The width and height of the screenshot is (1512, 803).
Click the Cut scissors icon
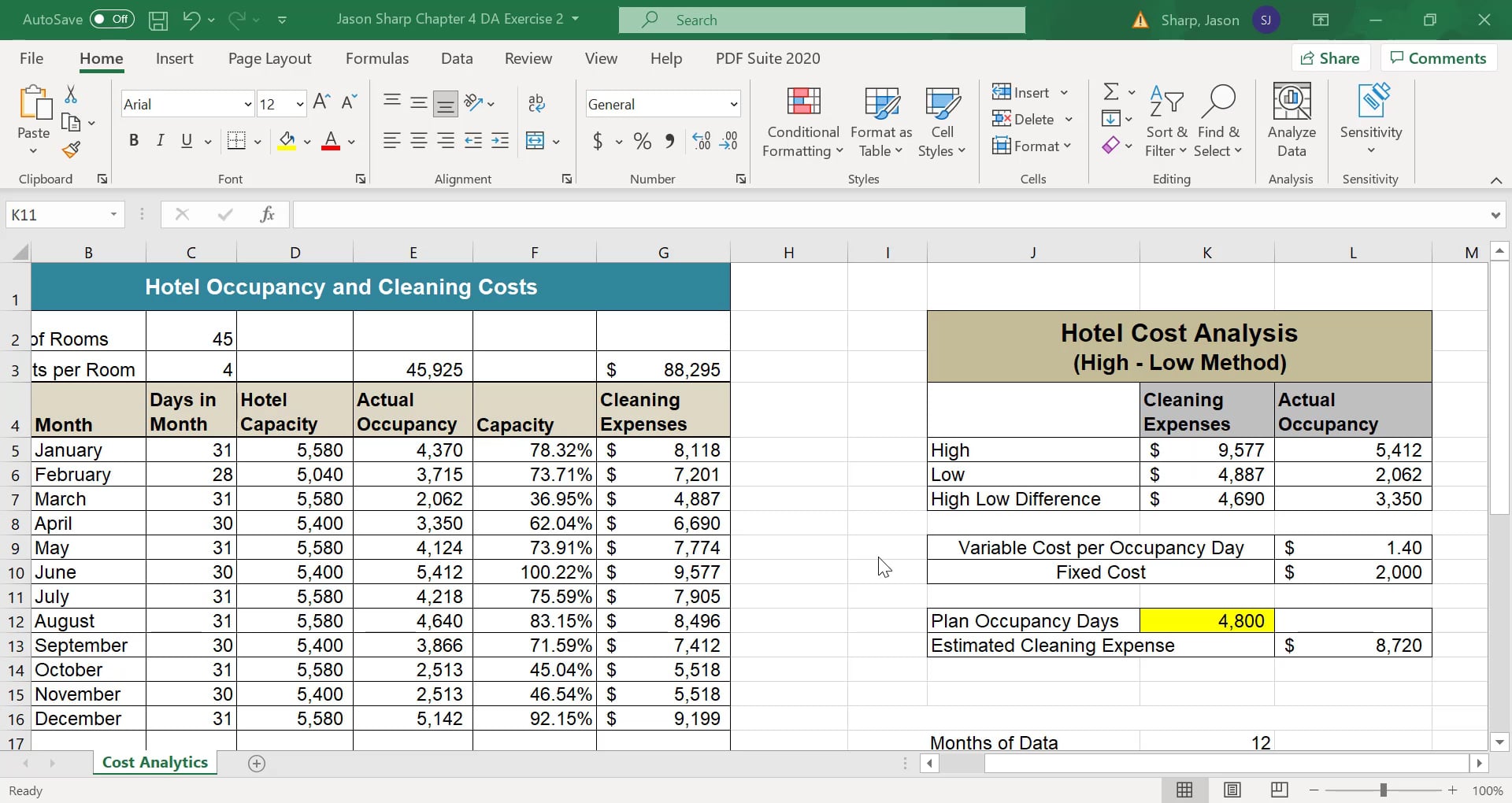tap(70, 94)
